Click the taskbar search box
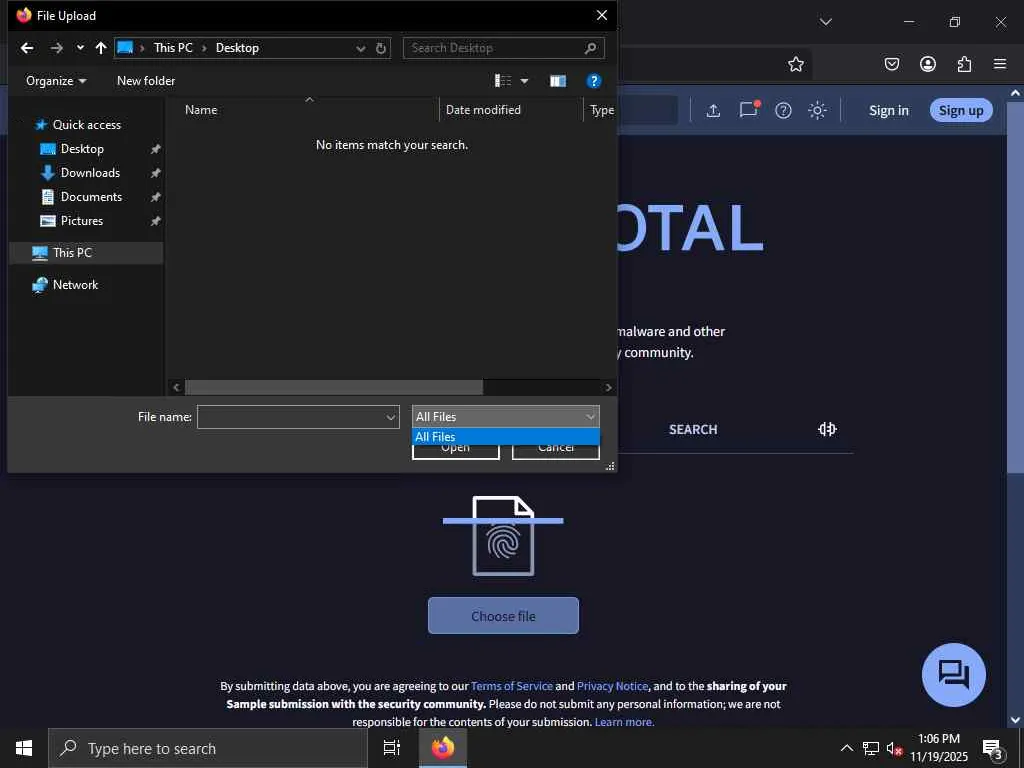 click(x=208, y=748)
